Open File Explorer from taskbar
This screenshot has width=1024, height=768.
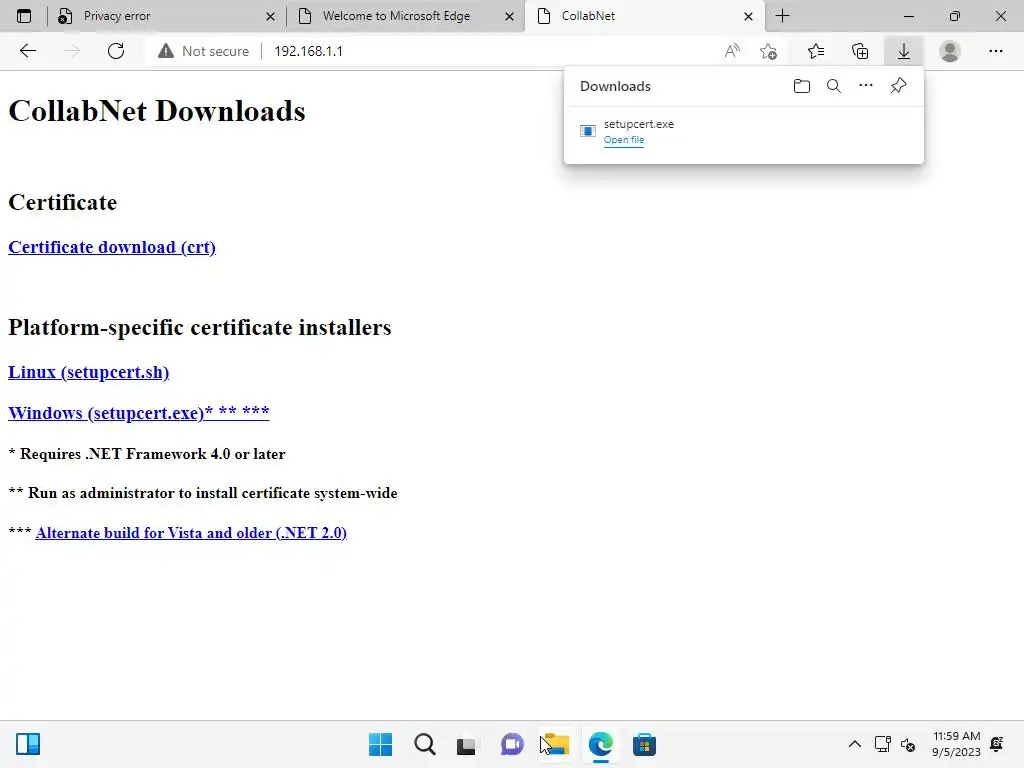556,744
